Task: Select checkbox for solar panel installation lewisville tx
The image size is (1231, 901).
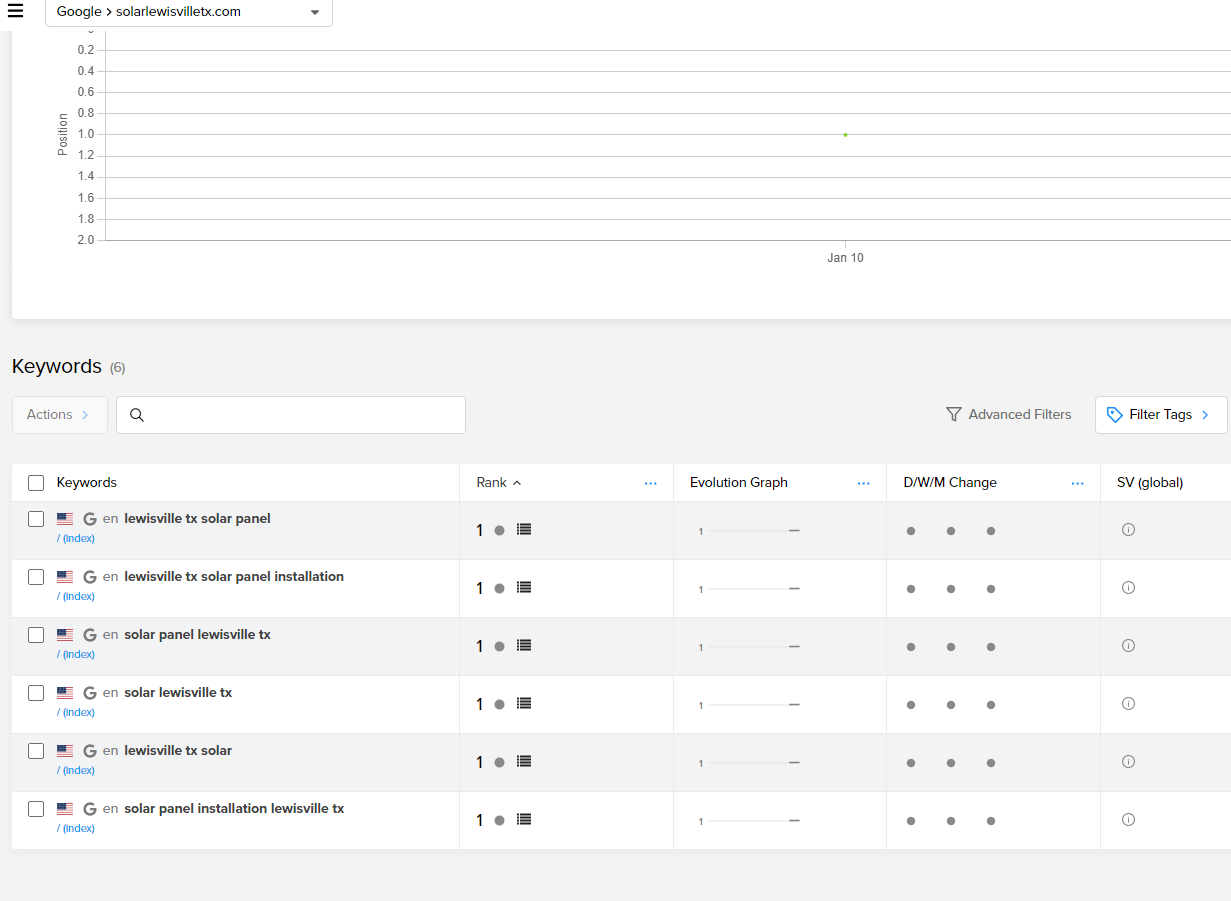Action: click(36, 809)
